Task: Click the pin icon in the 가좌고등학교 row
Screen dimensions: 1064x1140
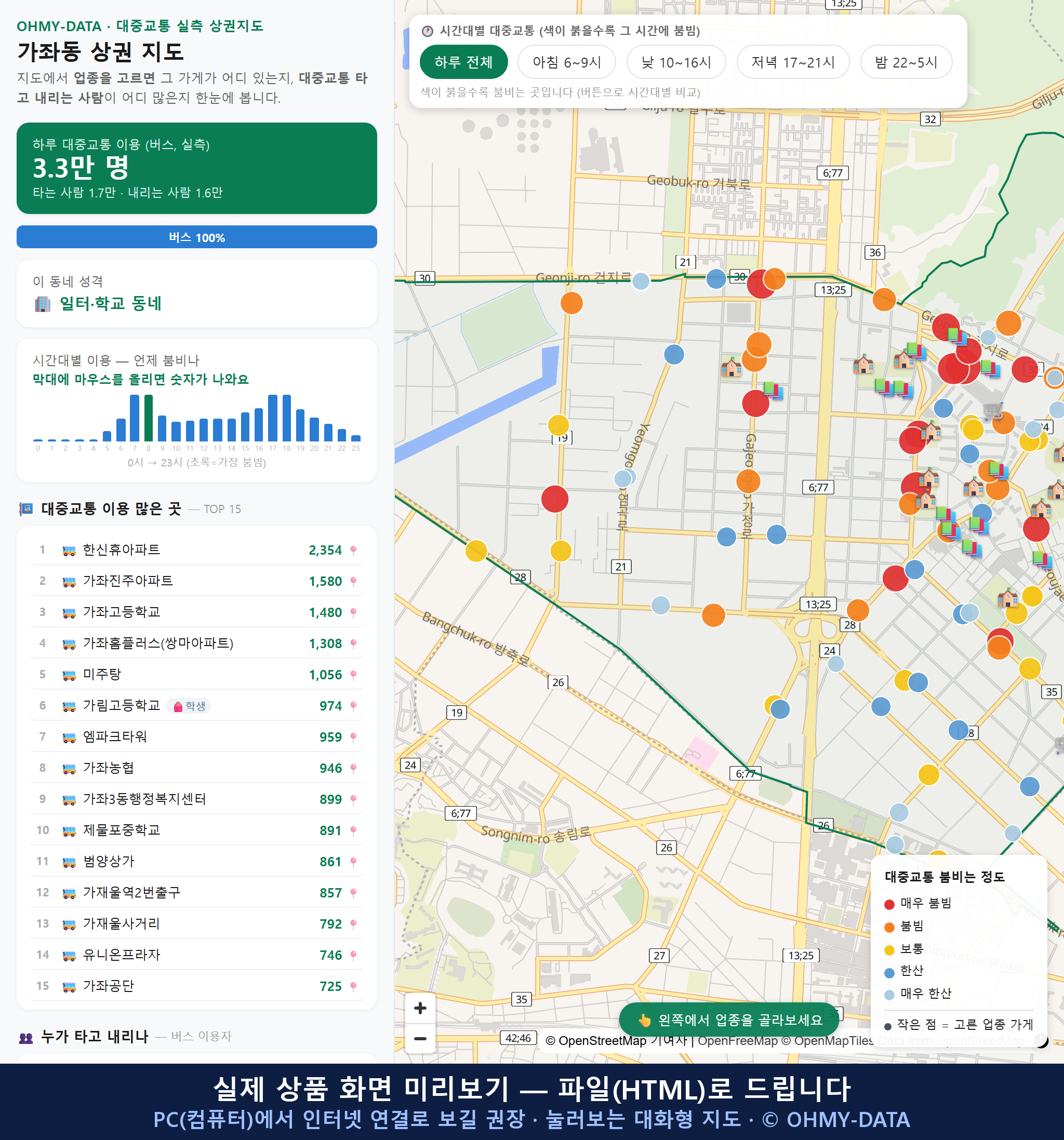Action: (x=353, y=612)
